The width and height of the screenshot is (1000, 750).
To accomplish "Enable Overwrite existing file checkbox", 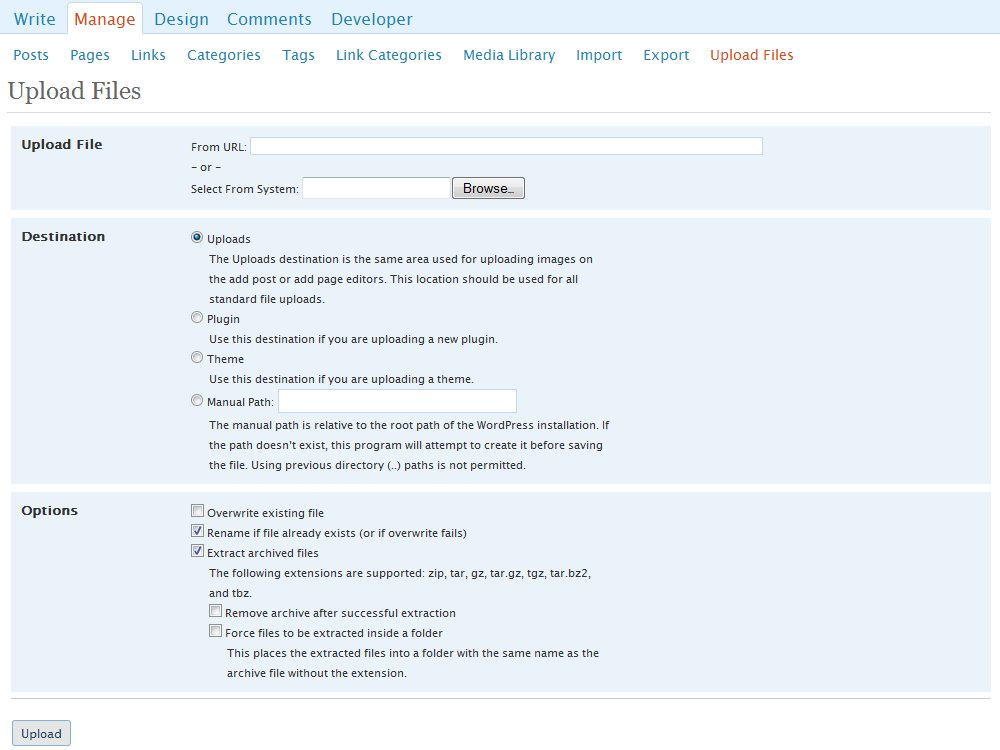I will 198,511.
